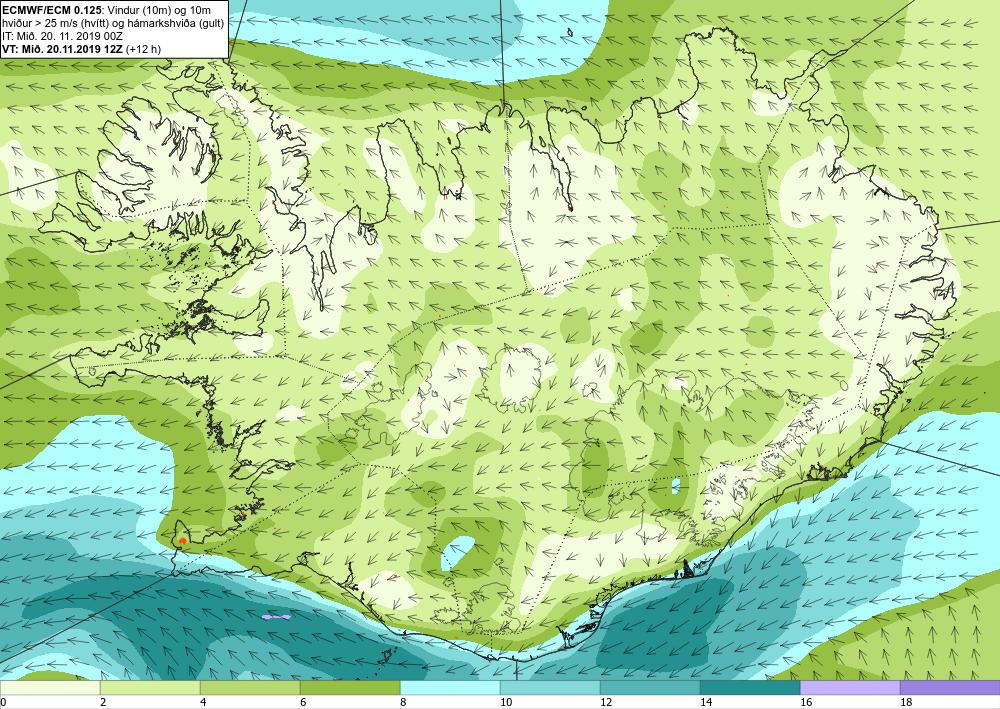Click the light green 2–4 legend swatch

click(x=150, y=688)
